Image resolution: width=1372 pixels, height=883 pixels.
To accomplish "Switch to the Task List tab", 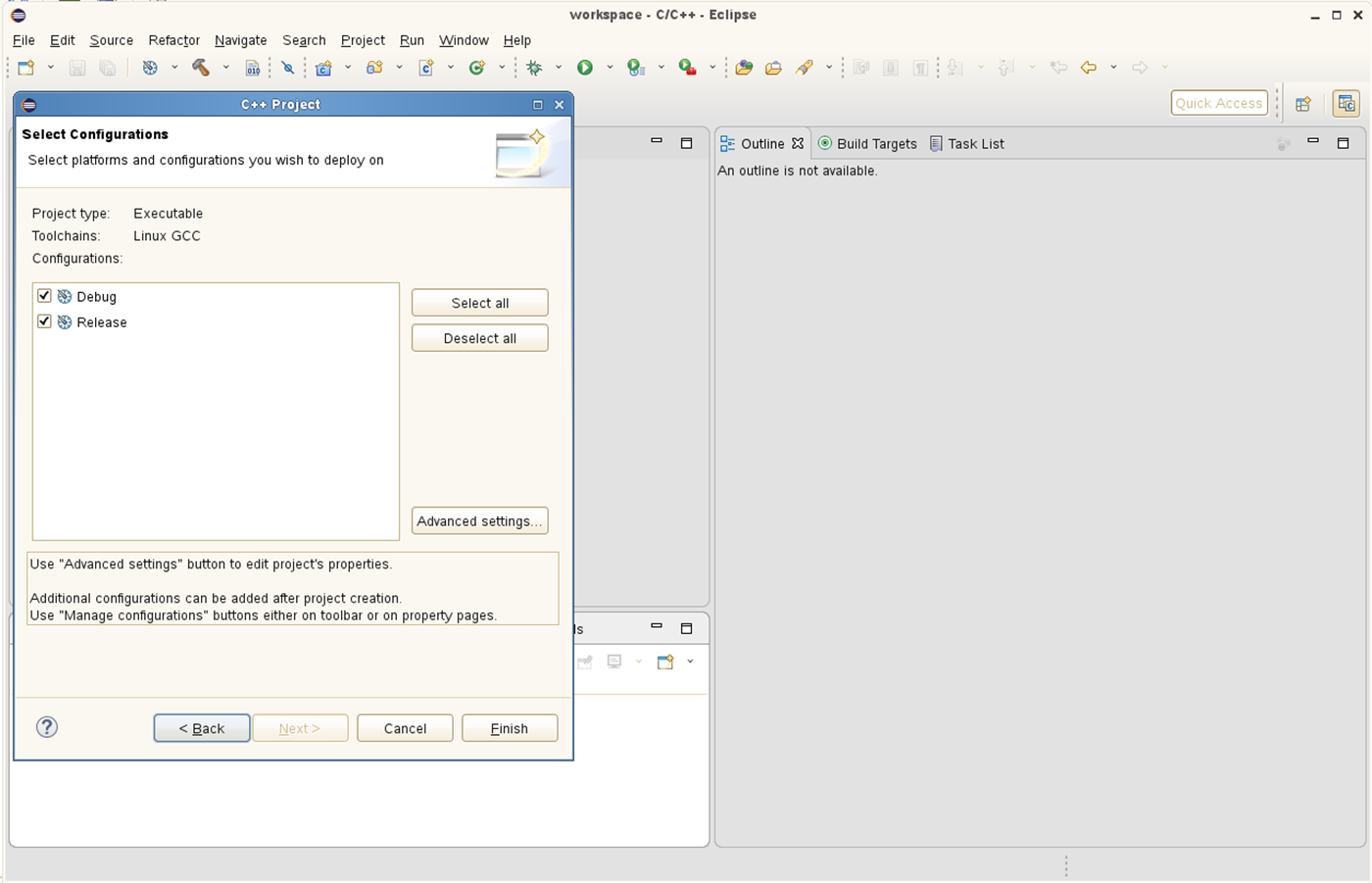I will point(967,144).
